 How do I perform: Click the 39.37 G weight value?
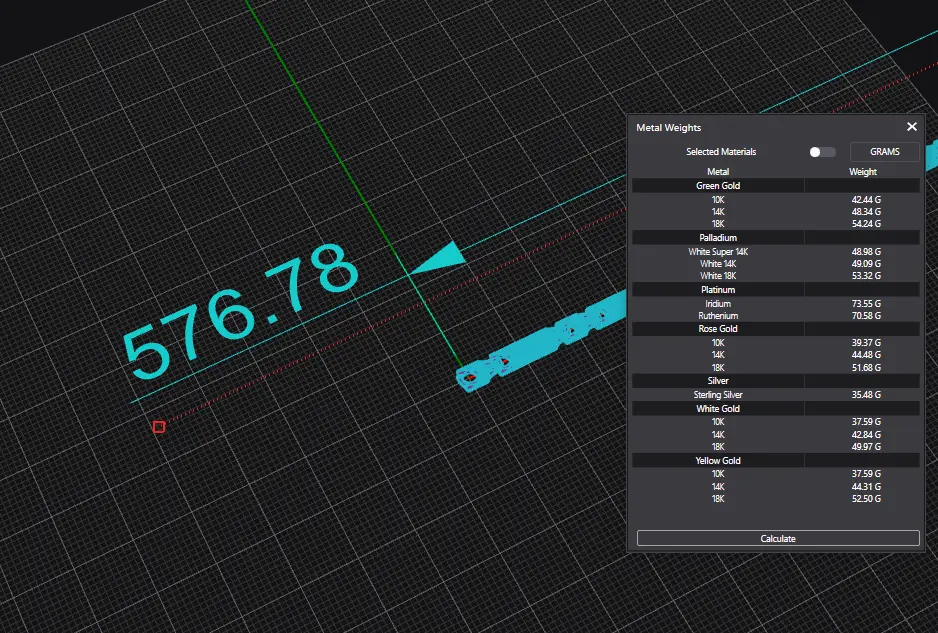[866, 343]
